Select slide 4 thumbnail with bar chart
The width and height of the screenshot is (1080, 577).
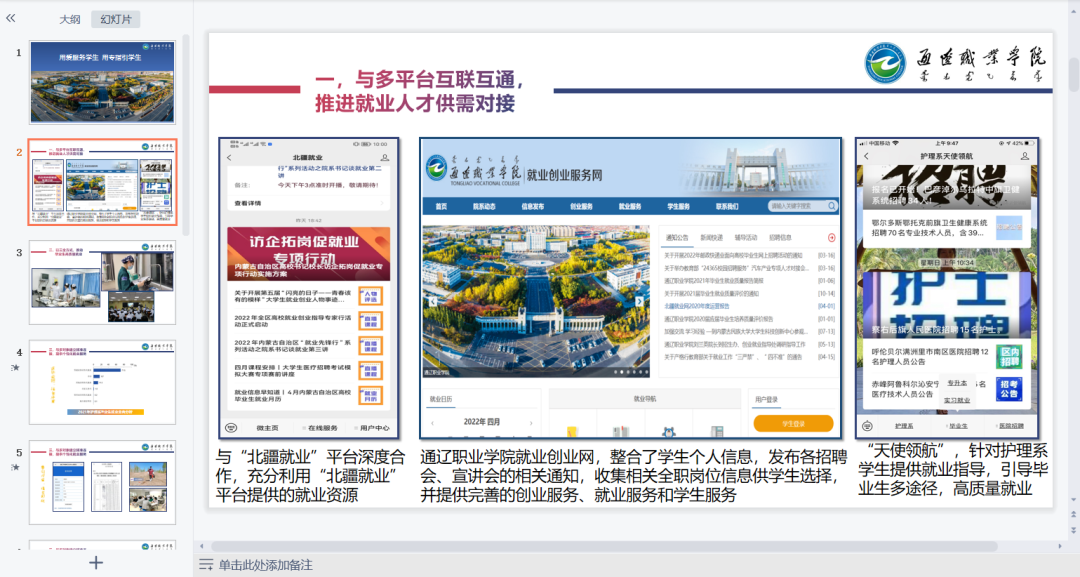(x=102, y=382)
